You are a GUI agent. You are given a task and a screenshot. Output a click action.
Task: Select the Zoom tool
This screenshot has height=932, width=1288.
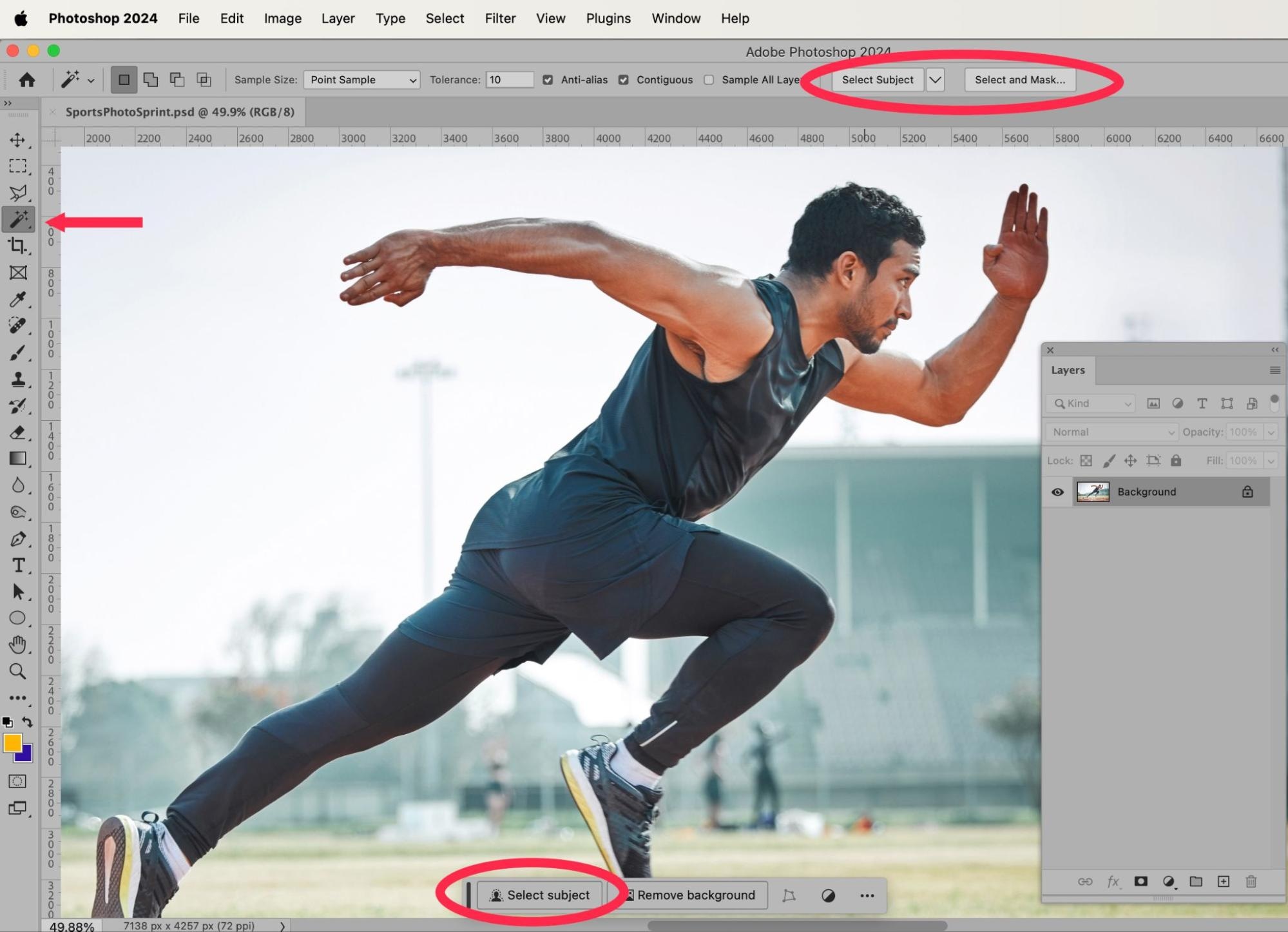18,672
